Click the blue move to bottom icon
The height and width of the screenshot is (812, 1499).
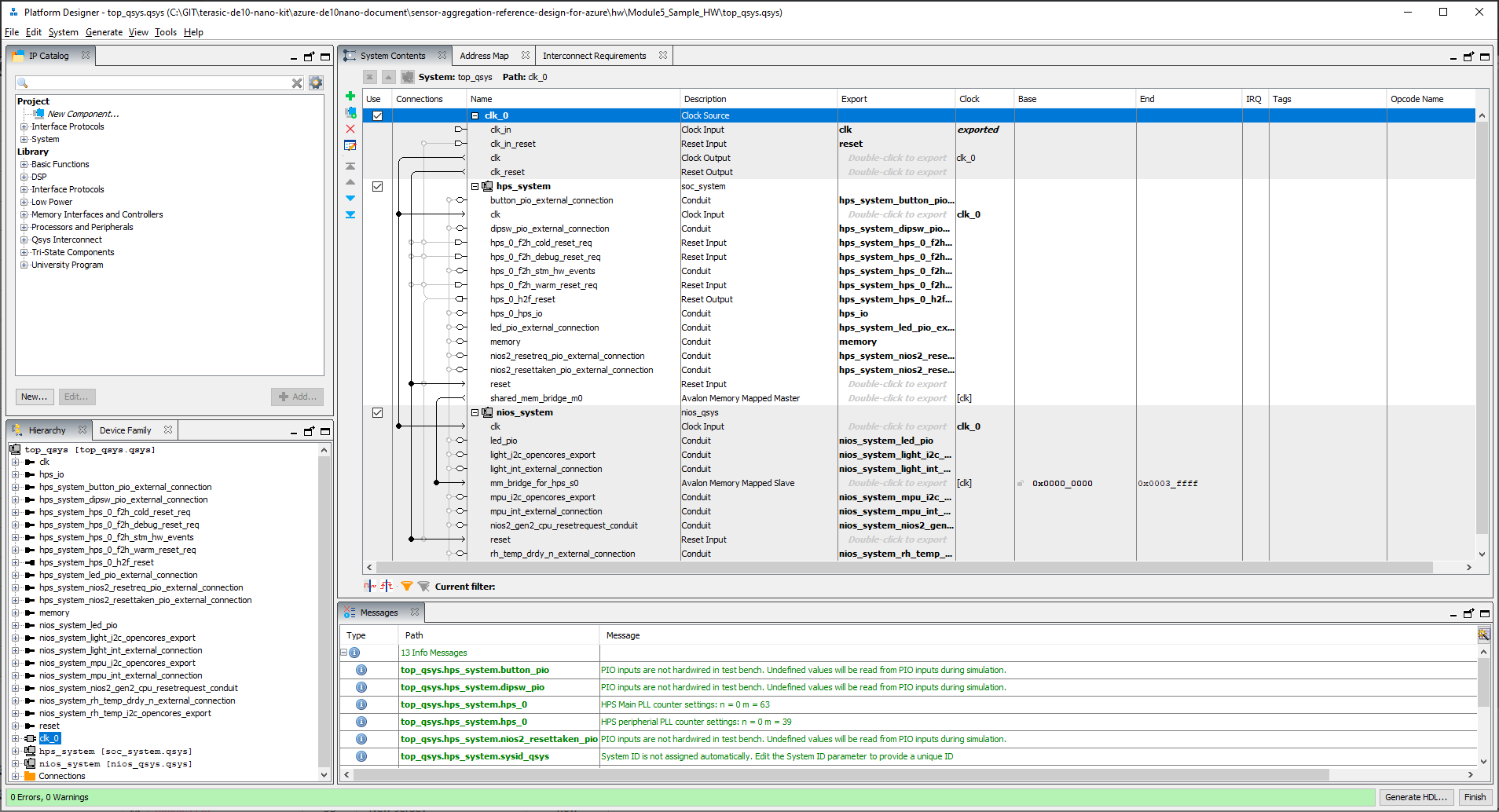click(x=350, y=214)
